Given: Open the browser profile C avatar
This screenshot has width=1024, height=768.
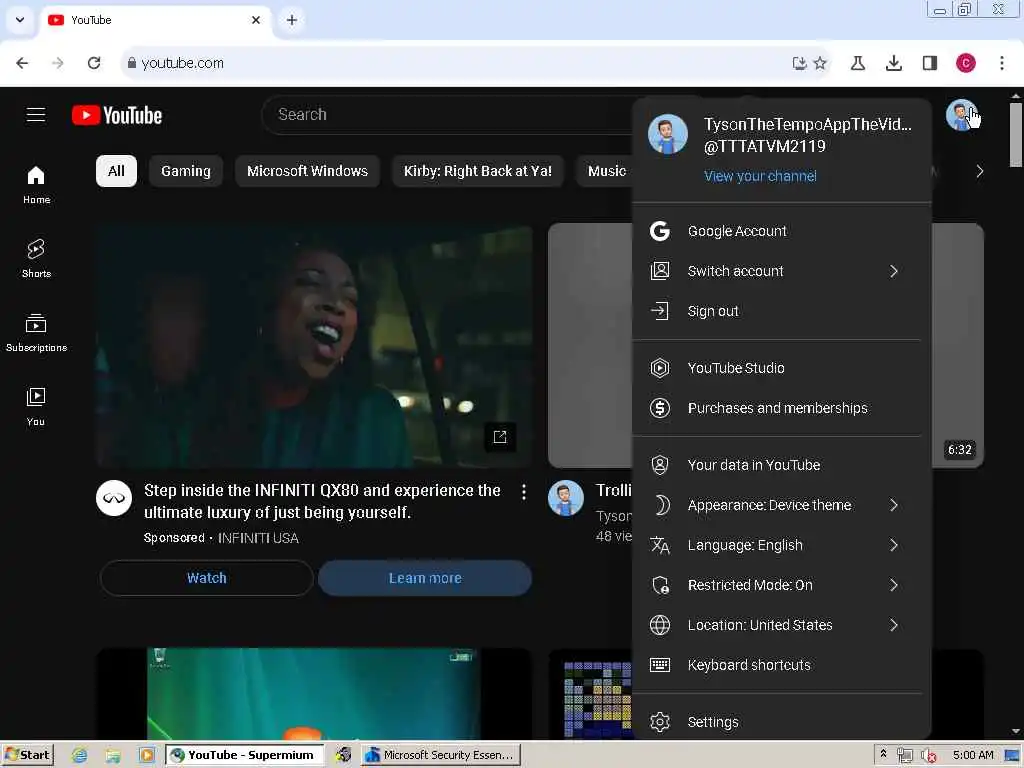Looking at the screenshot, I should pyautogui.click(x=966, y=63).
